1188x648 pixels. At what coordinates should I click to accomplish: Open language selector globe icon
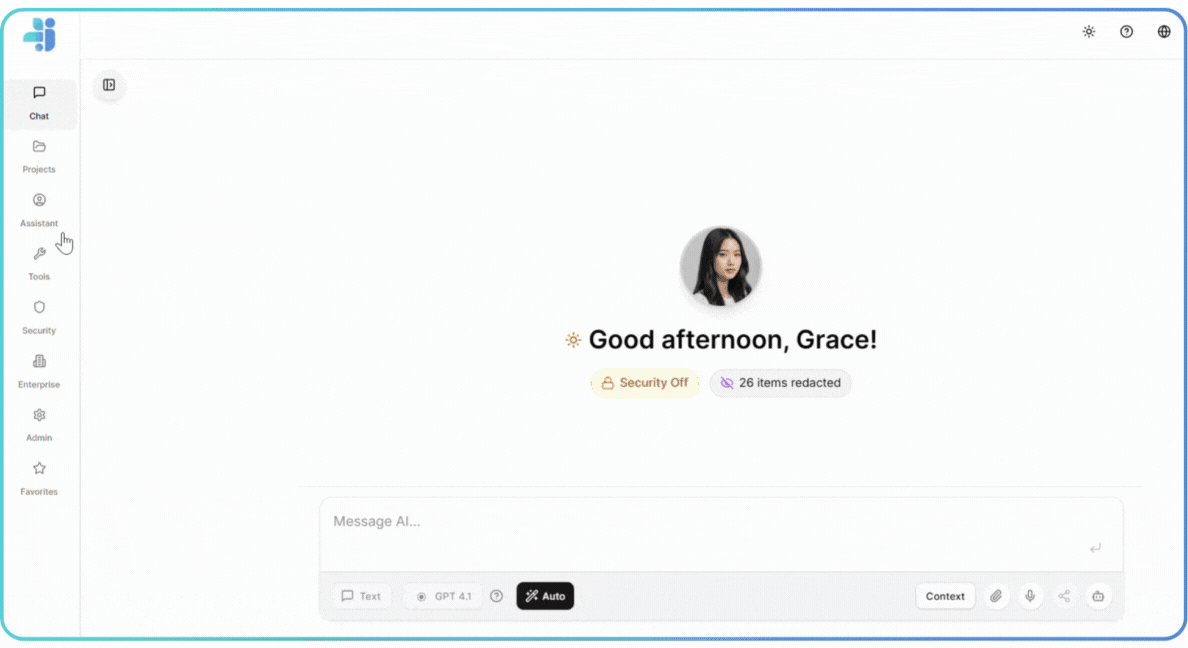click(x=1164, y=32)
